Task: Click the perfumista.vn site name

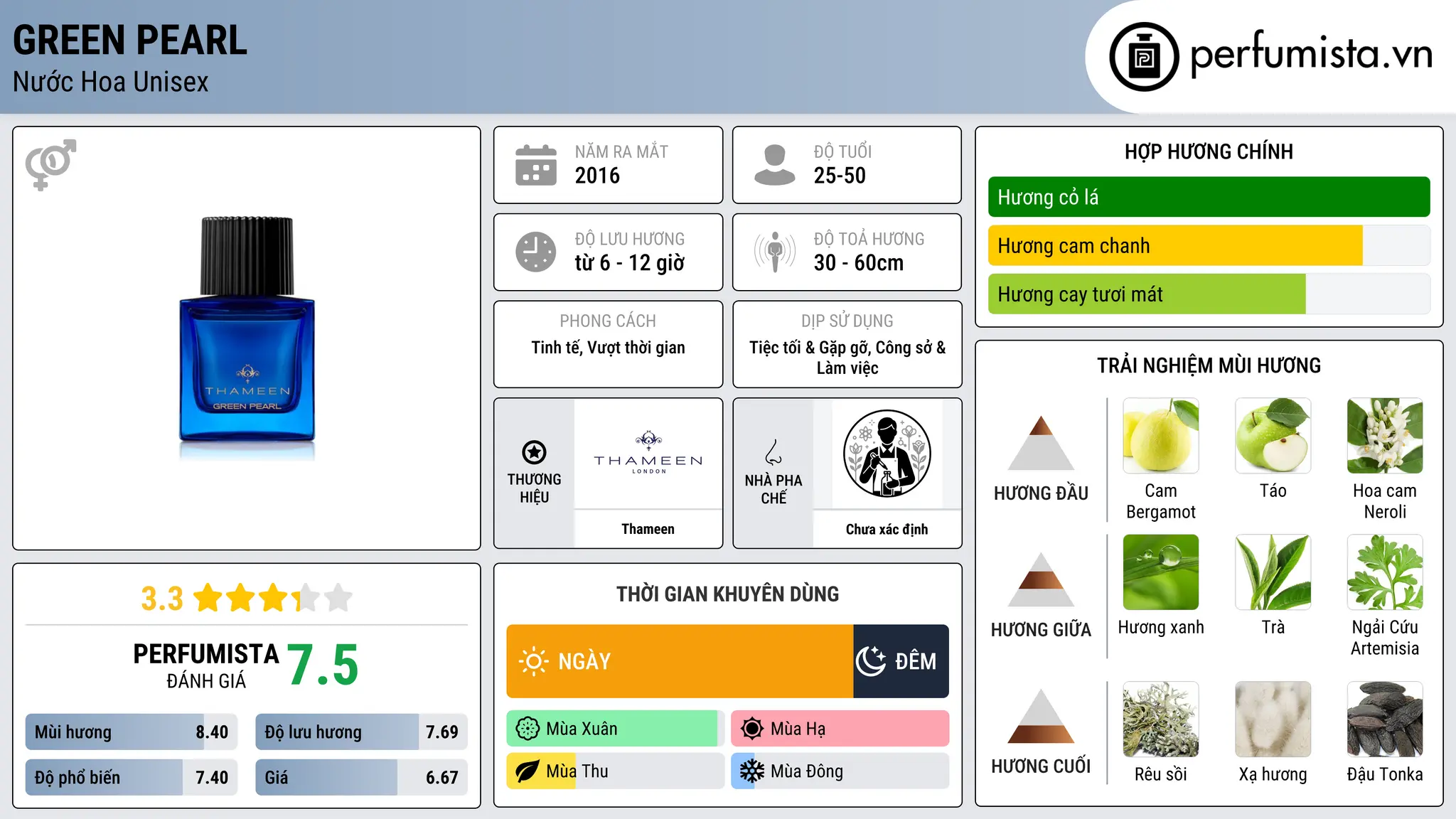Action: coord(1312,53)
